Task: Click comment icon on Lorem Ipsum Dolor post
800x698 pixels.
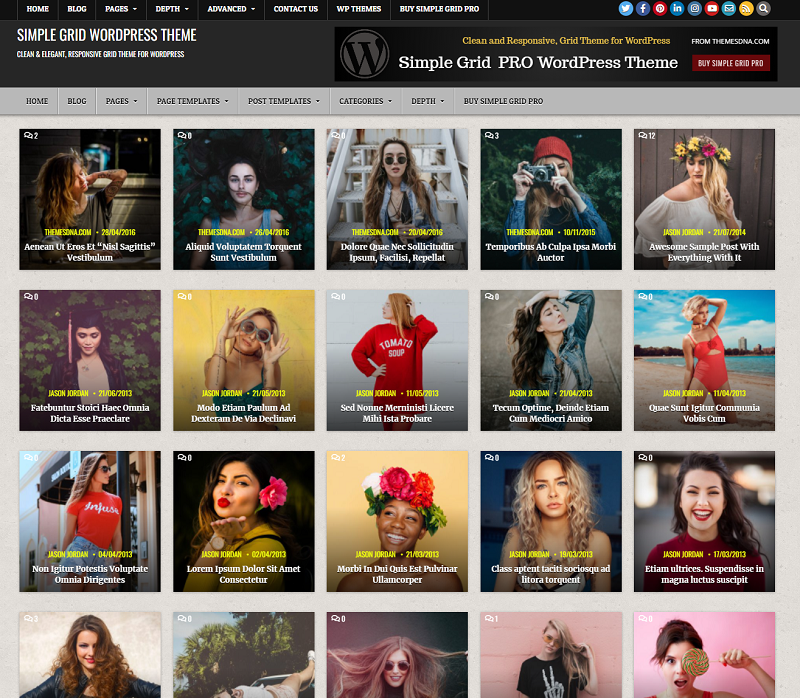Action: pyautogui.click(x=184, y=458)
